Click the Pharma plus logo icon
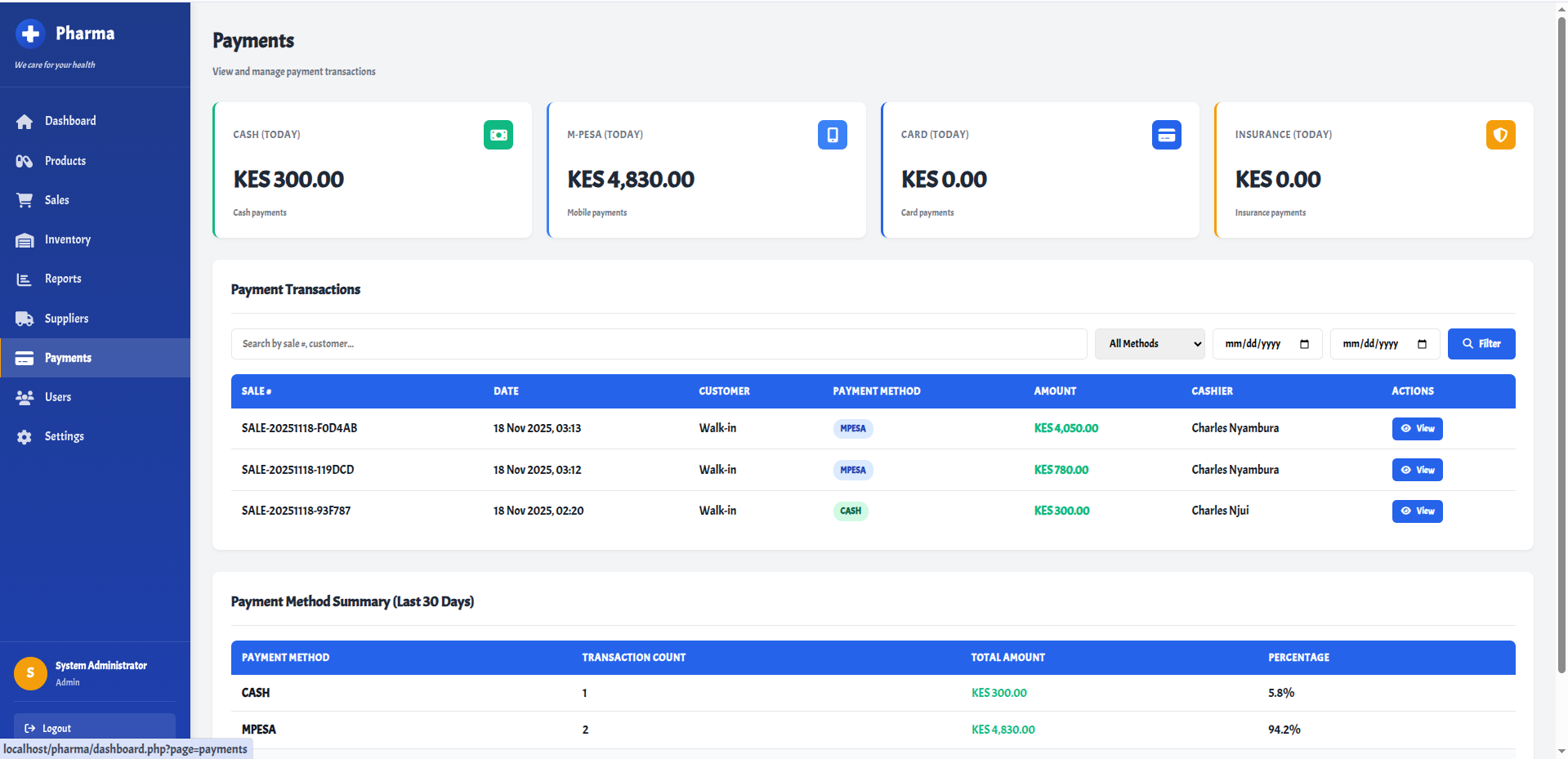1568x759 pixels. 30,33
